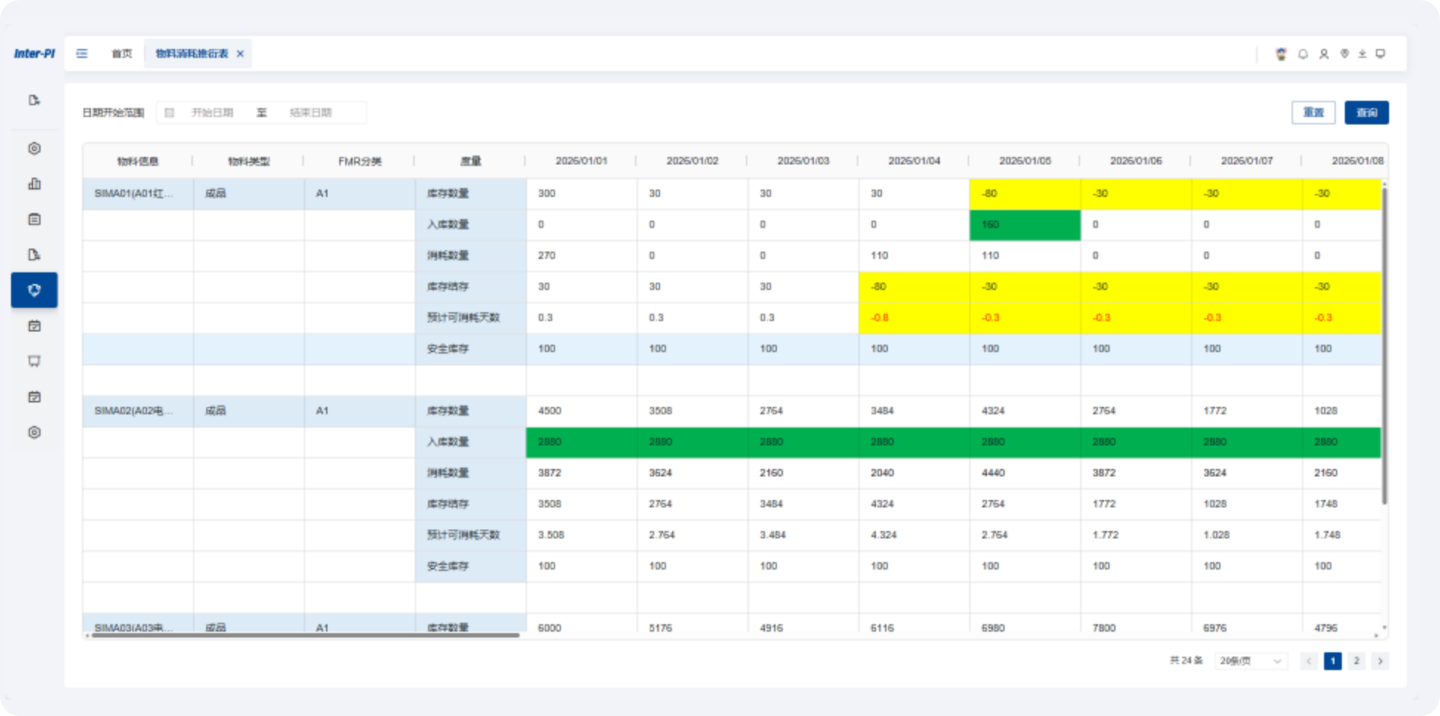Go to the next page with the right arrow
The width and height of the screenshot is (1440, 716).
pos(1380,661)
